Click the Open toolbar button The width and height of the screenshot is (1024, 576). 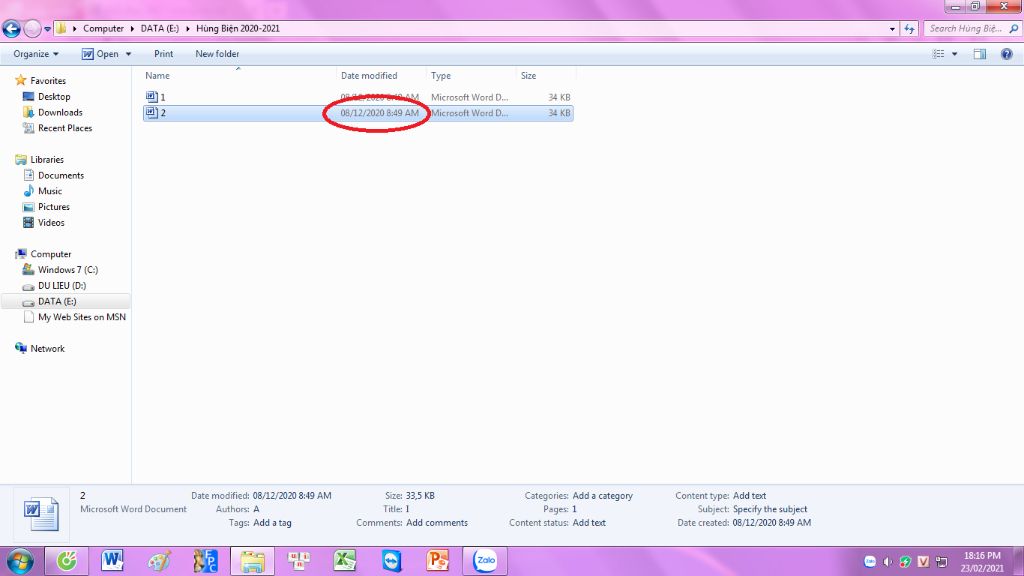point(101,54)
